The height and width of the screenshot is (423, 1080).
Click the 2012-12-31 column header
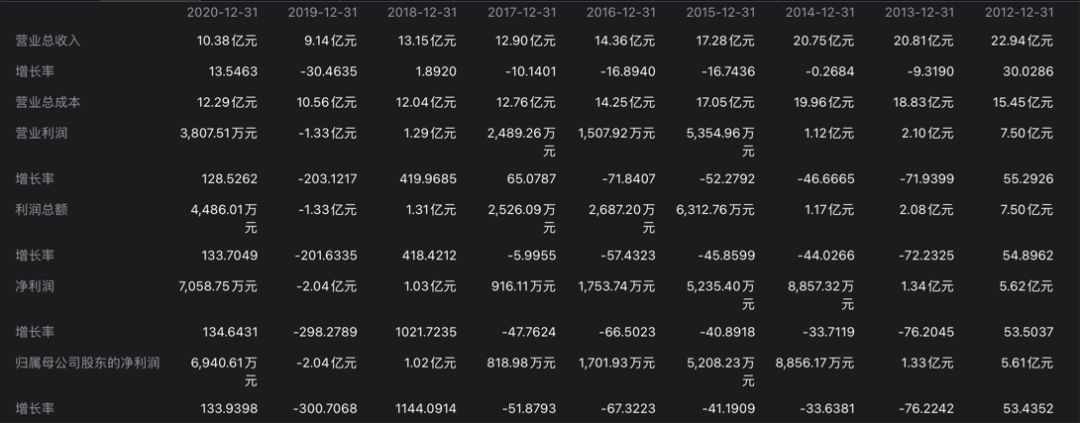point(1019,12)
